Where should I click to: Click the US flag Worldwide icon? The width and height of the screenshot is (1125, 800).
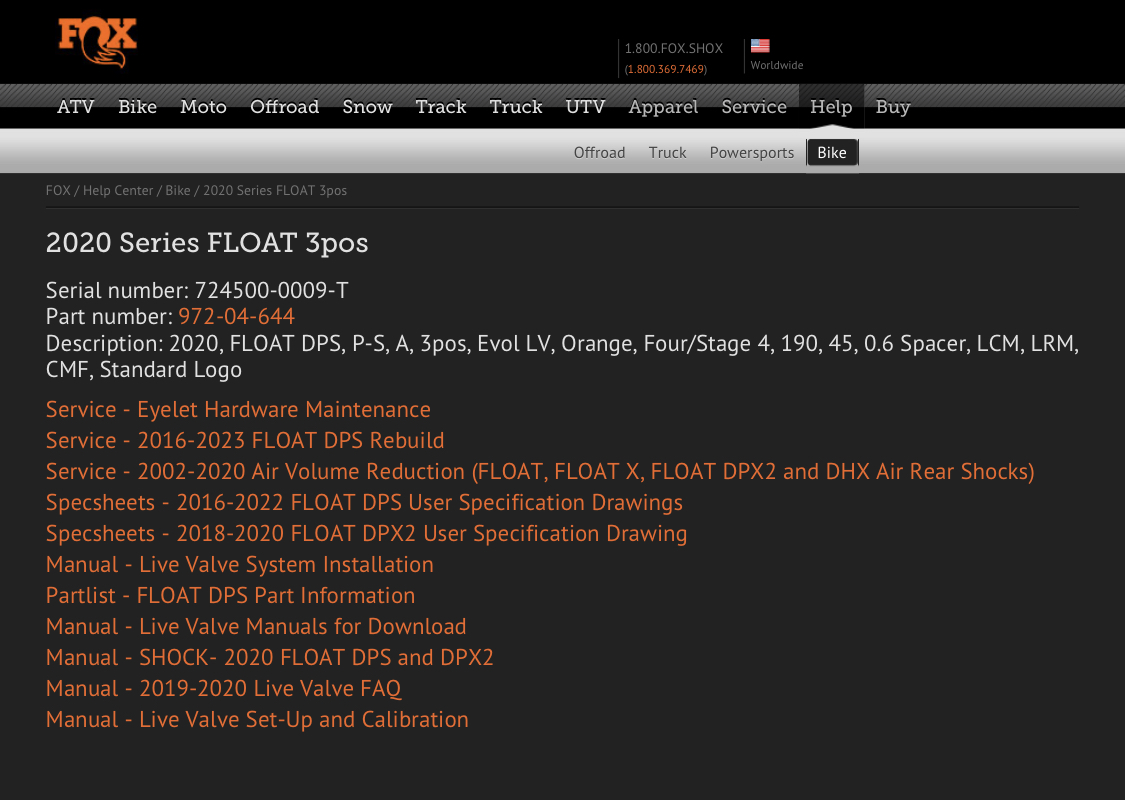tap(760, 46)
